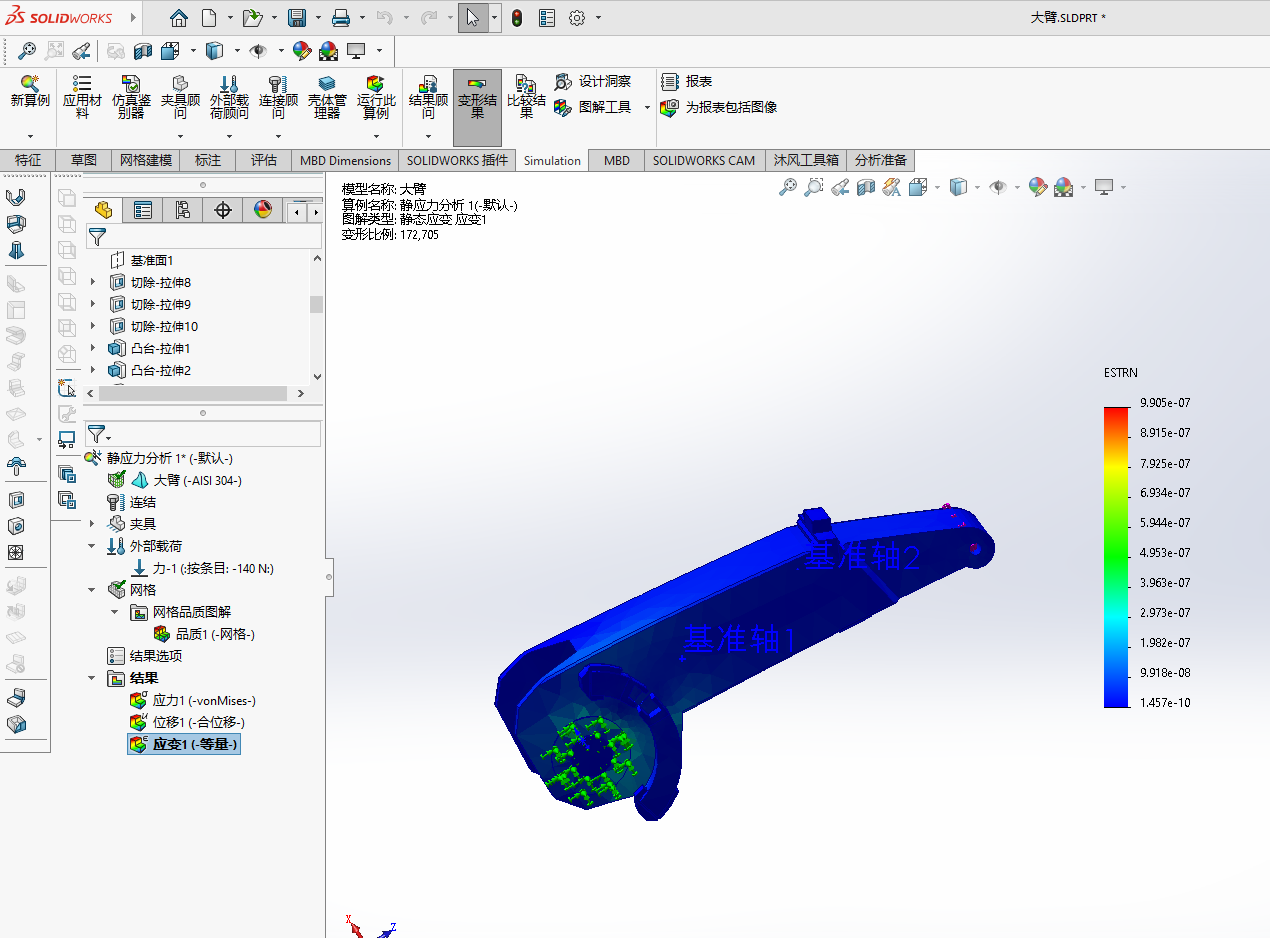Click Section View icon in top-left toolbar
This screenshot has width=1270, height=938.
143,51
